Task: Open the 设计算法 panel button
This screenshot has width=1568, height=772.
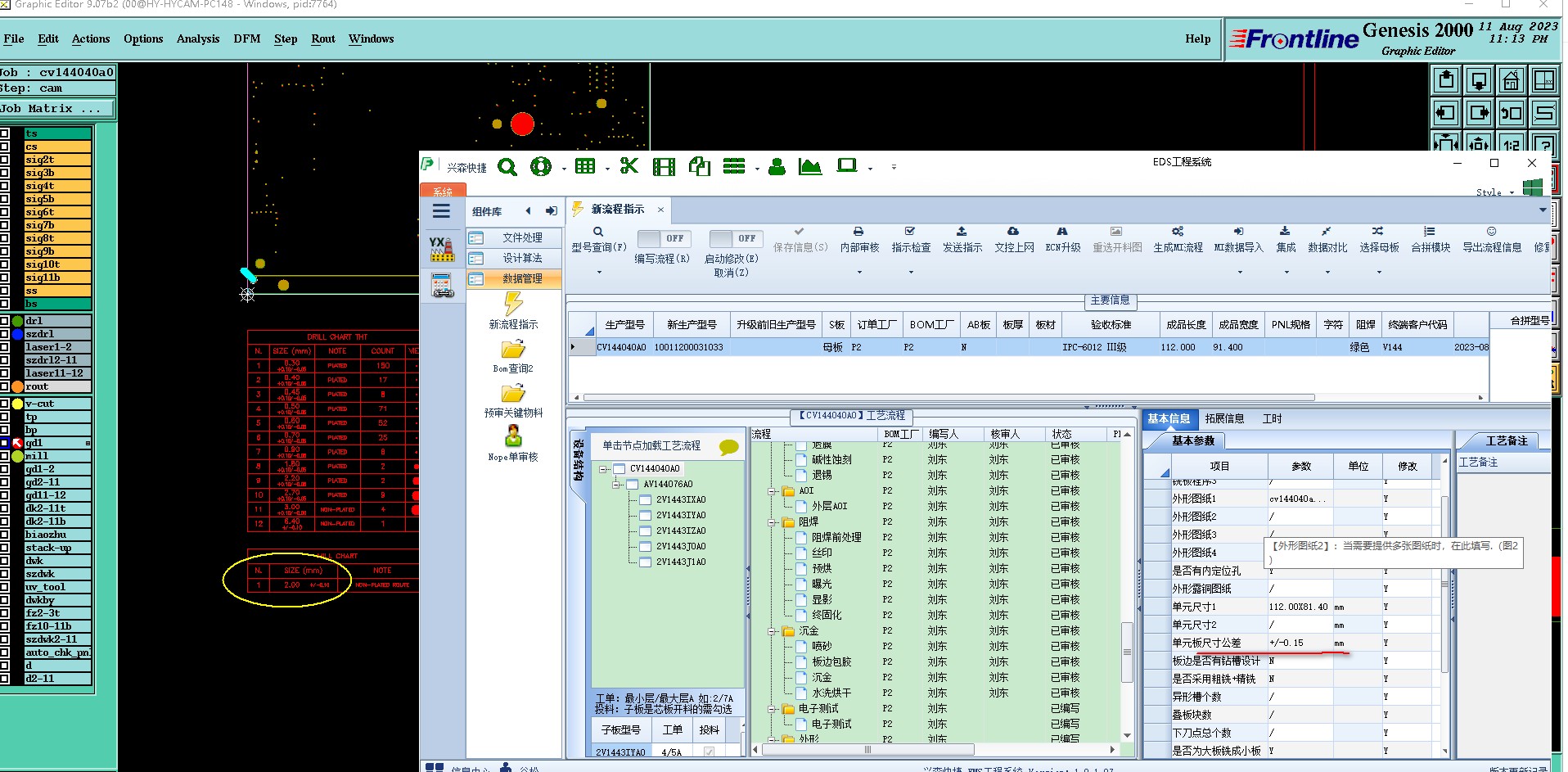Action: click(515, 258)
